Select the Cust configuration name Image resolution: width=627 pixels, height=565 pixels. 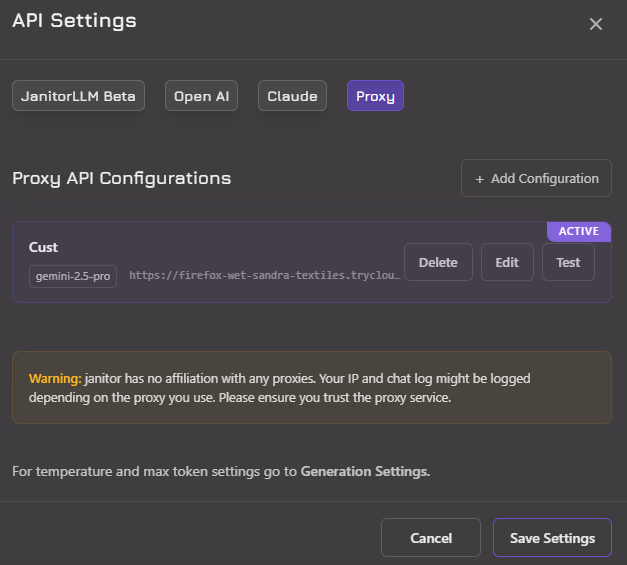[44, 247]
